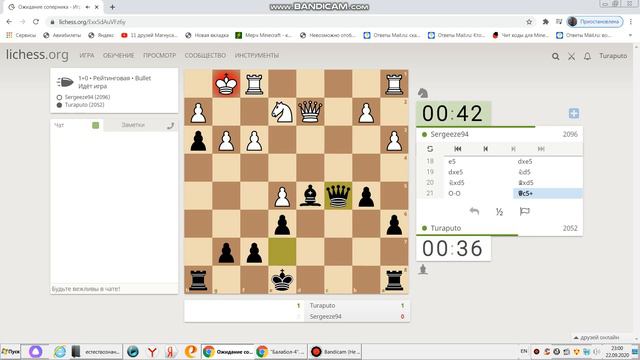Propose a takeback with the arrow icon

click(x=474, y=211)
